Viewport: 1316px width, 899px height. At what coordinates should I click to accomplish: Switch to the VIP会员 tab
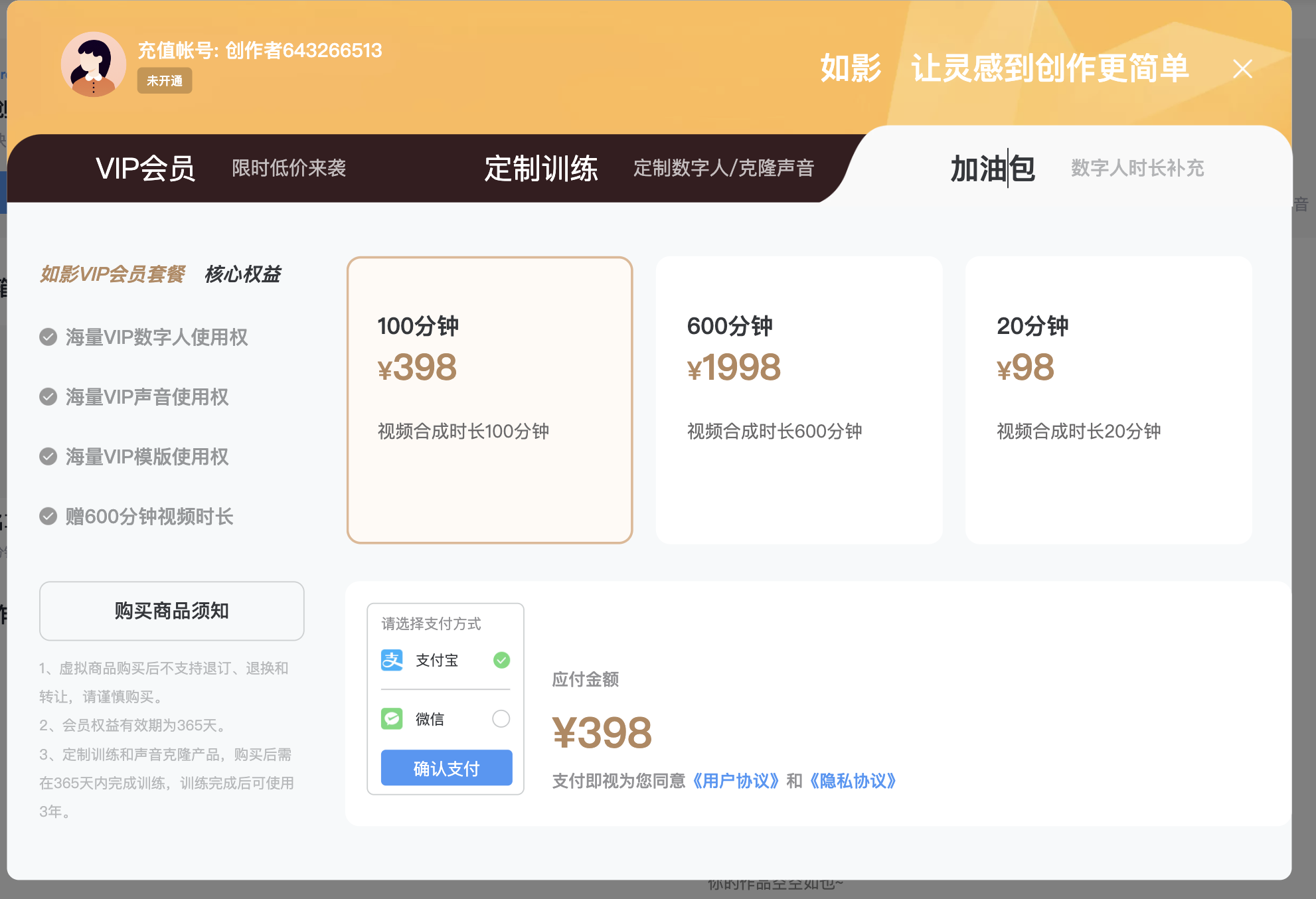click(145, 169)
